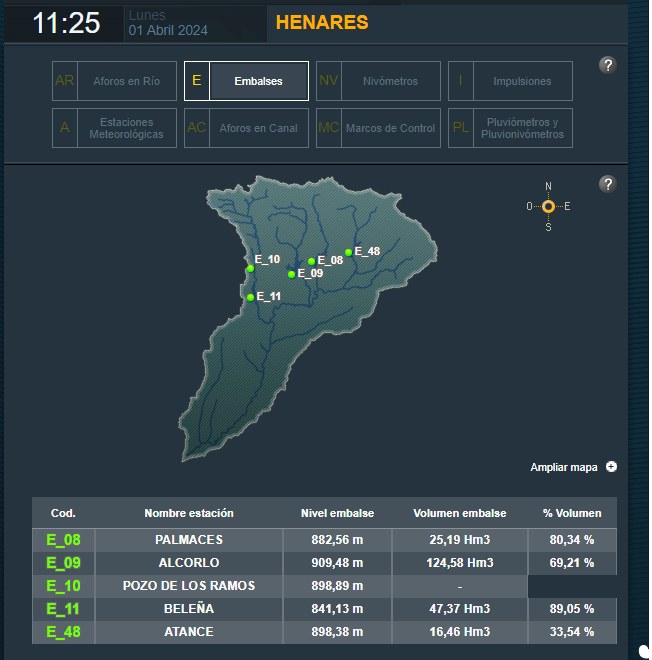652x660 pixels.
Task: Click the ALCORLO station name
Action: (x=189, y=563)
